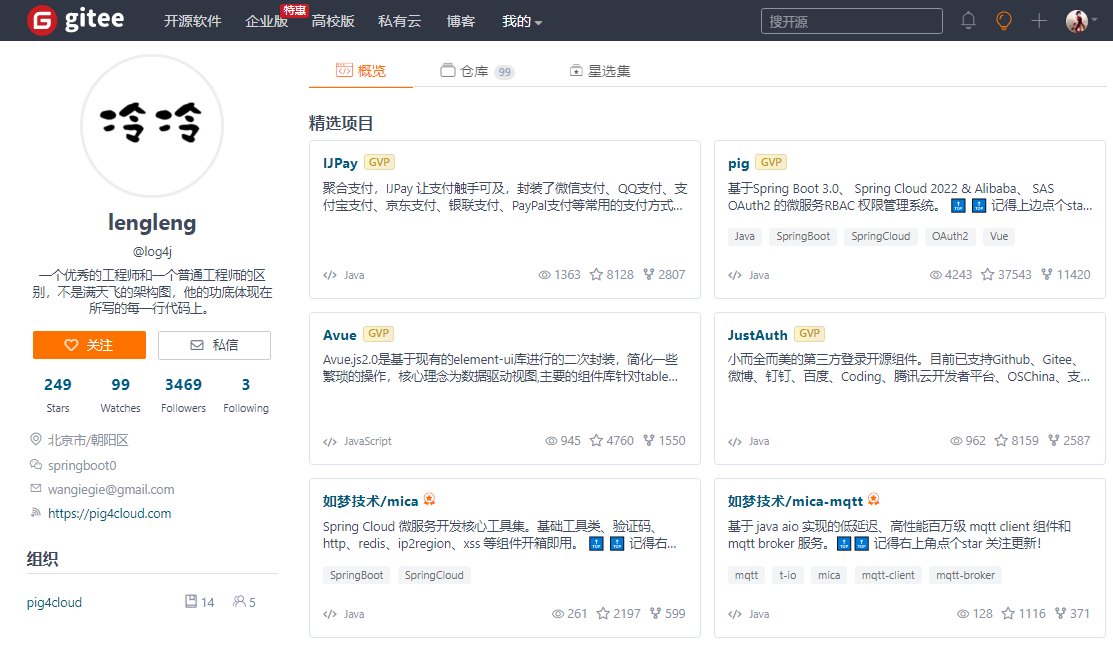Select the OAuth2 tag on pig card
This screenshot has width=1113, height=650.
click(x=950, y=236)
